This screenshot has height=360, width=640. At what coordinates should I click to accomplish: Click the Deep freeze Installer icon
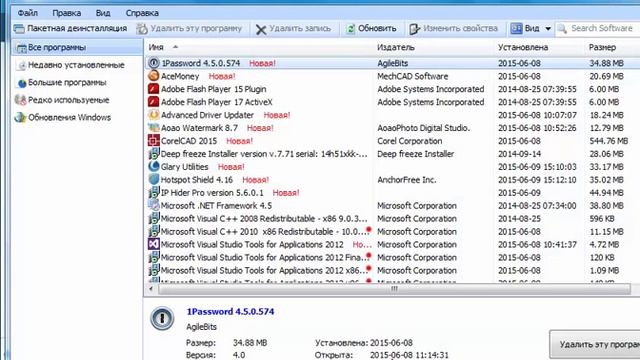point(153,154)
